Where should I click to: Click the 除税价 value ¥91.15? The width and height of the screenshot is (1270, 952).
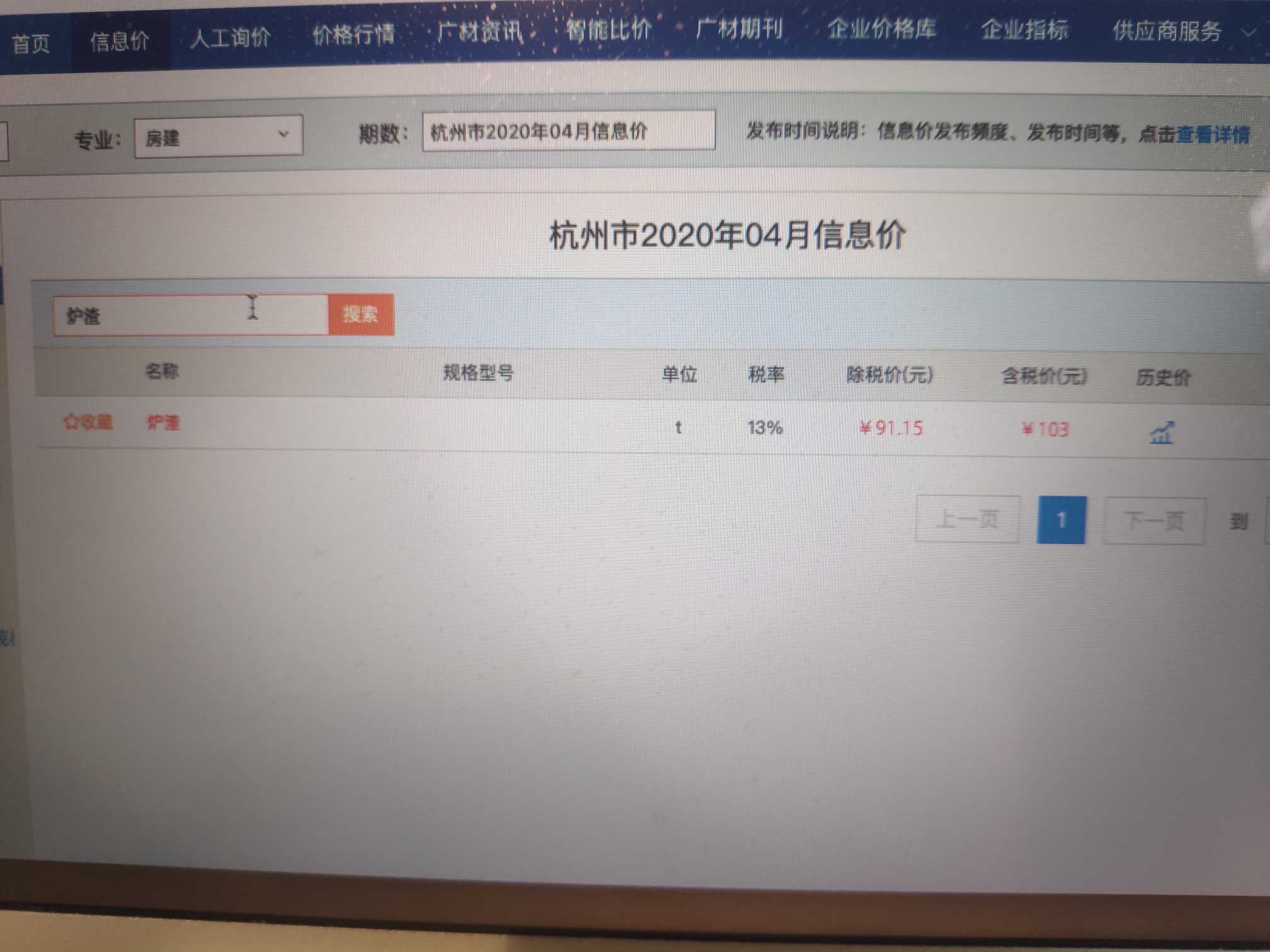pyautogui.click(x=891, y=428)
